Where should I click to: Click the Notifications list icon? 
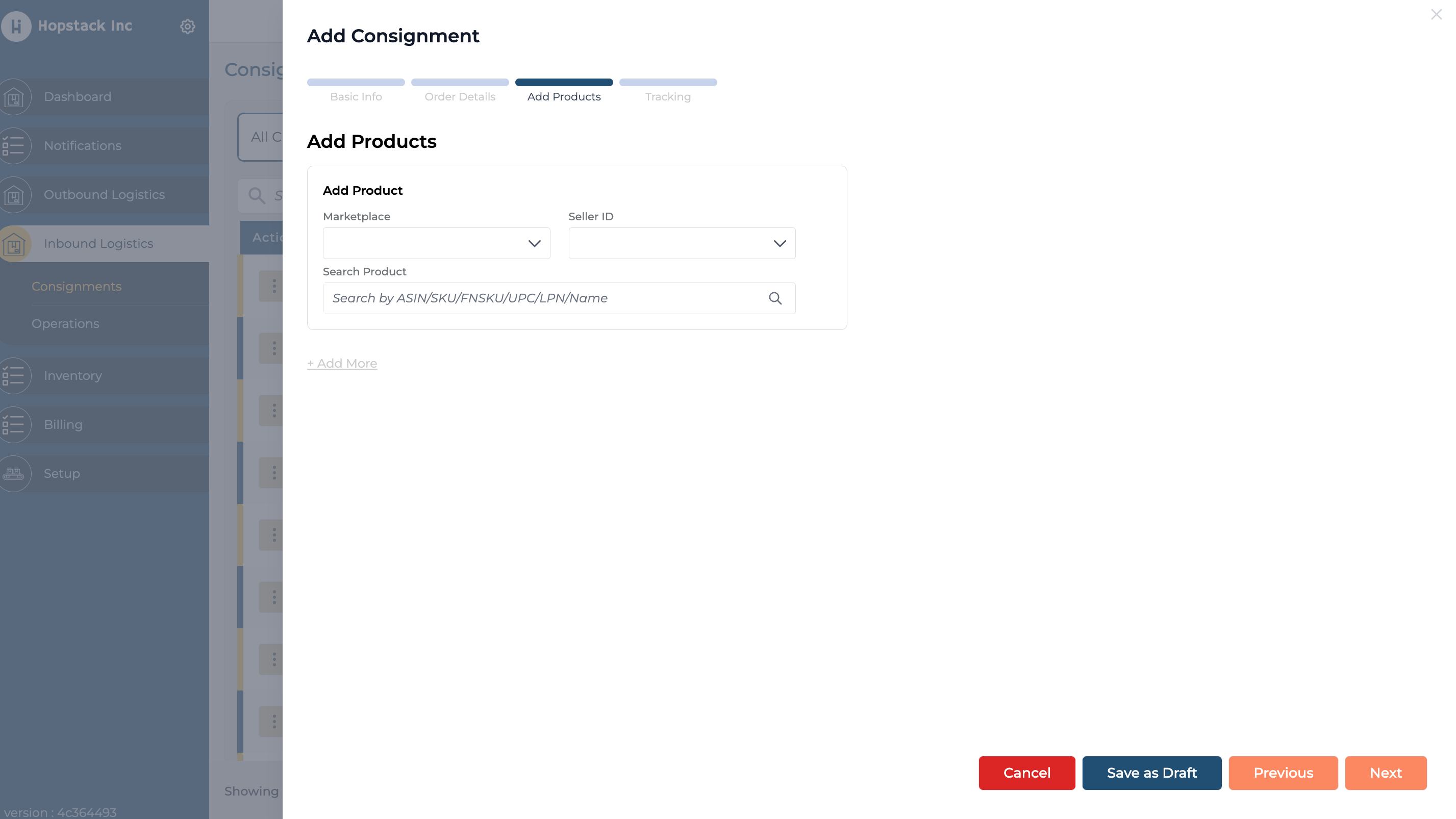click(x=14, y=146)
